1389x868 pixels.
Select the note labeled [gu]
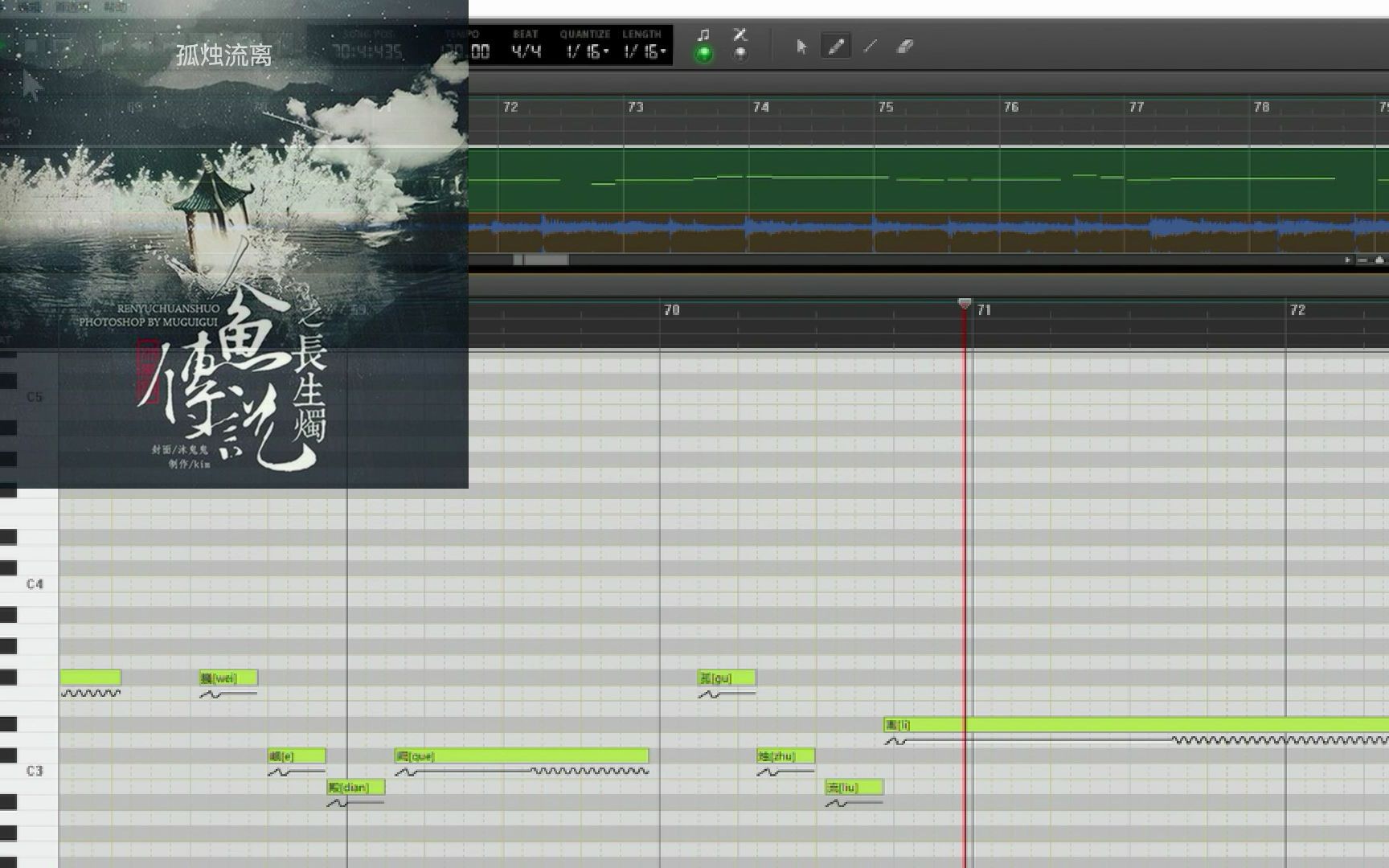(727, 678)
